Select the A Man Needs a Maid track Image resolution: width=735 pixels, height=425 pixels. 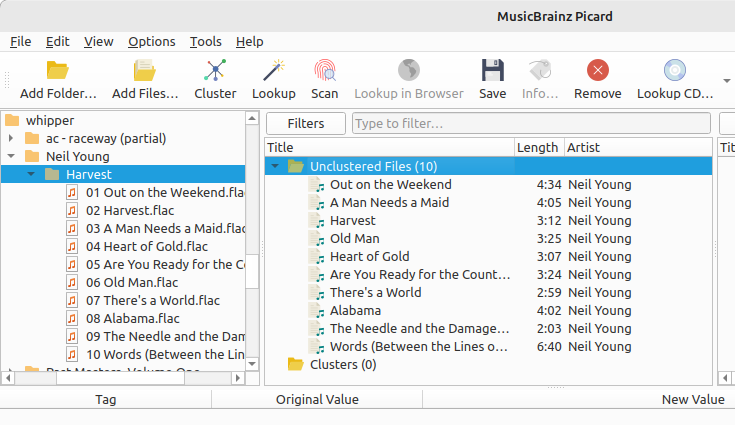[389, 202]
